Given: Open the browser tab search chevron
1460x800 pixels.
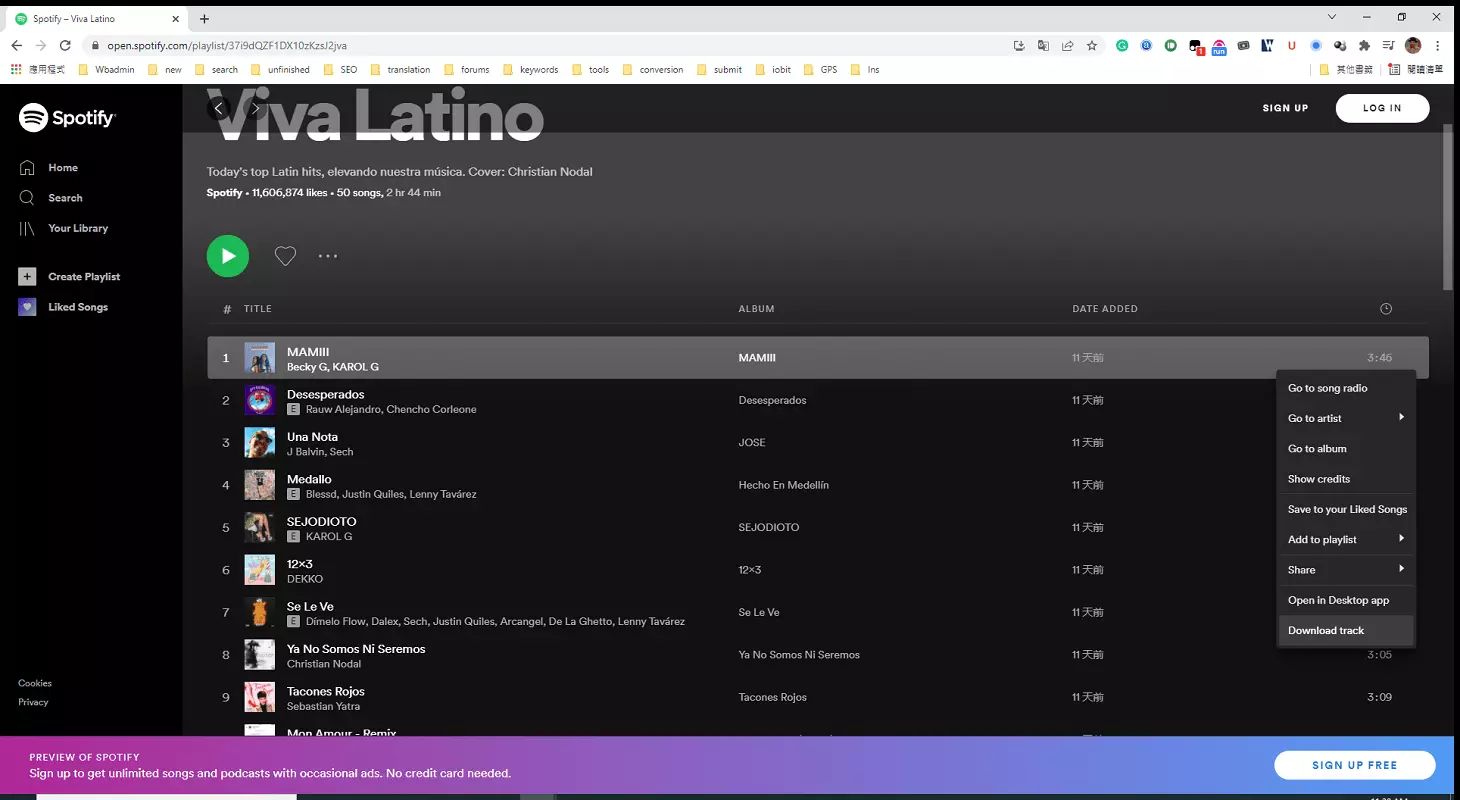Looking at the screenshot, I should tap(1332, 16).
